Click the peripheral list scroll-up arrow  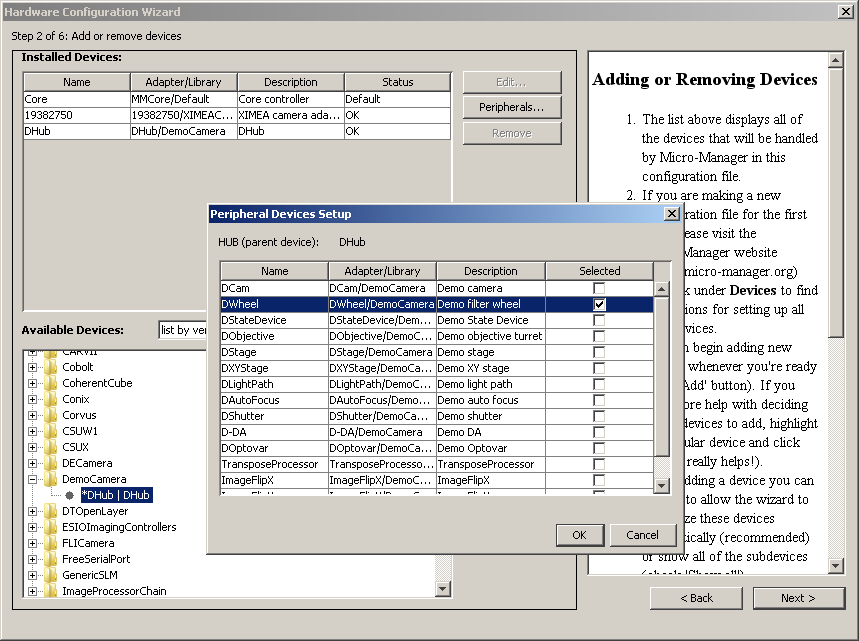pos(662,289)
